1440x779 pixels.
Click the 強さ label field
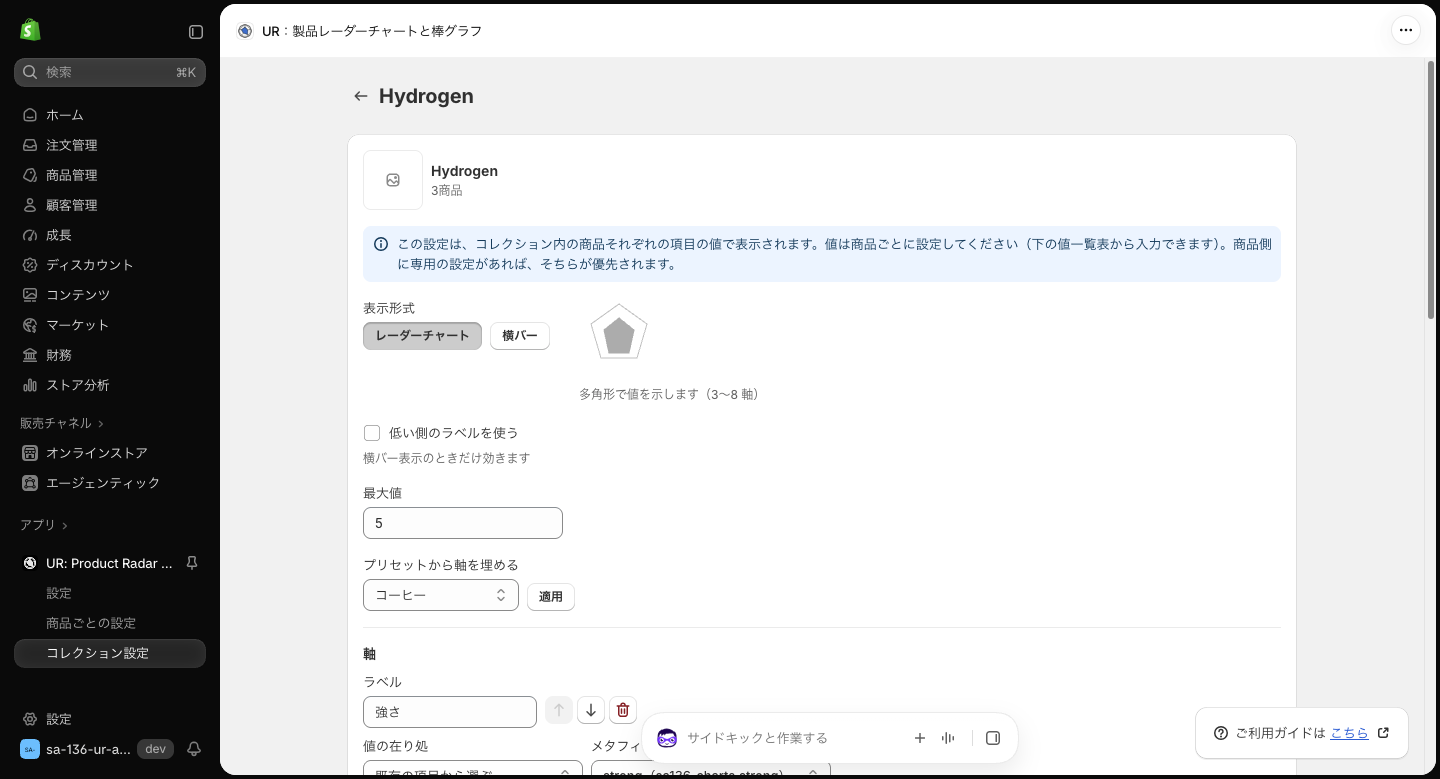[x=450, y=712]
